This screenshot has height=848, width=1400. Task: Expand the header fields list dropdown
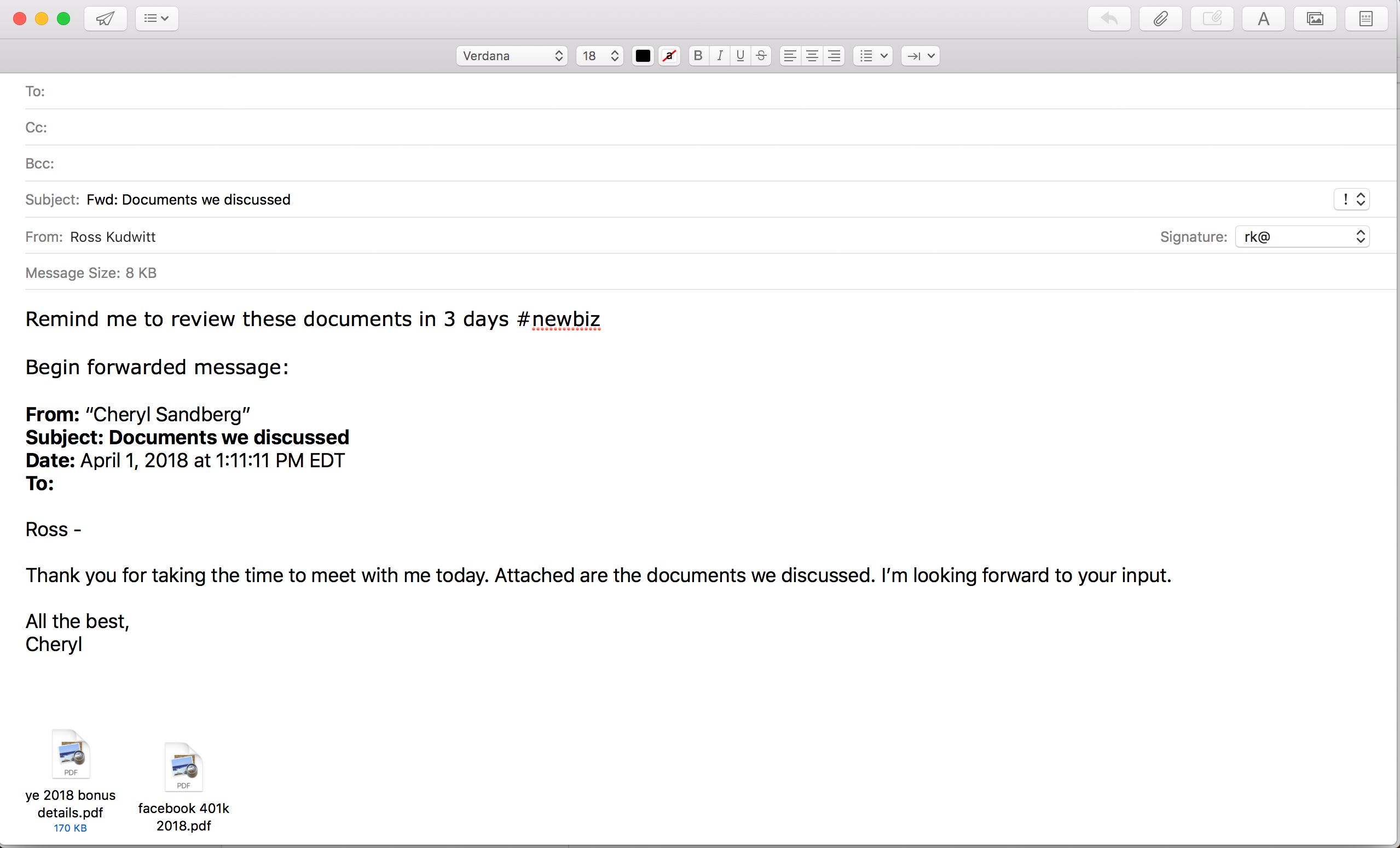pos(156,19)
